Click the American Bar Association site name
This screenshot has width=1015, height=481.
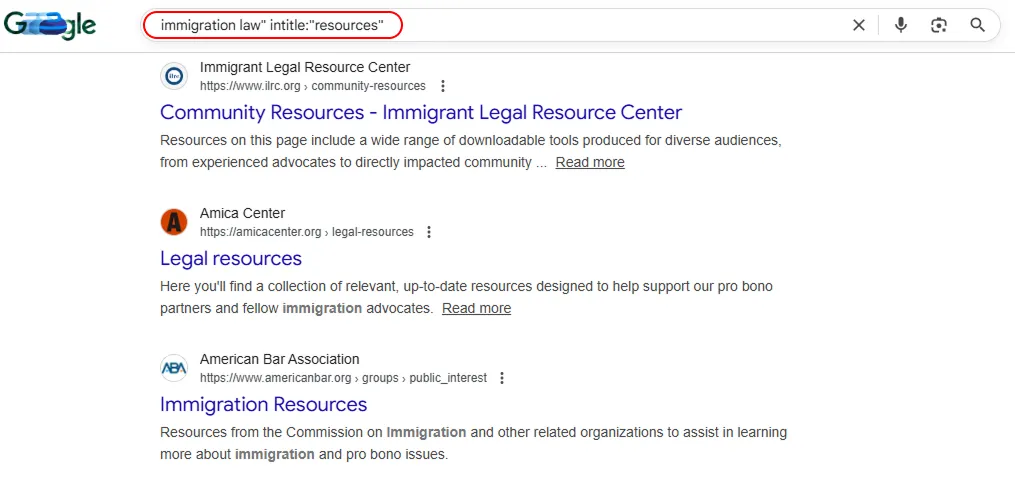point(280,359)
